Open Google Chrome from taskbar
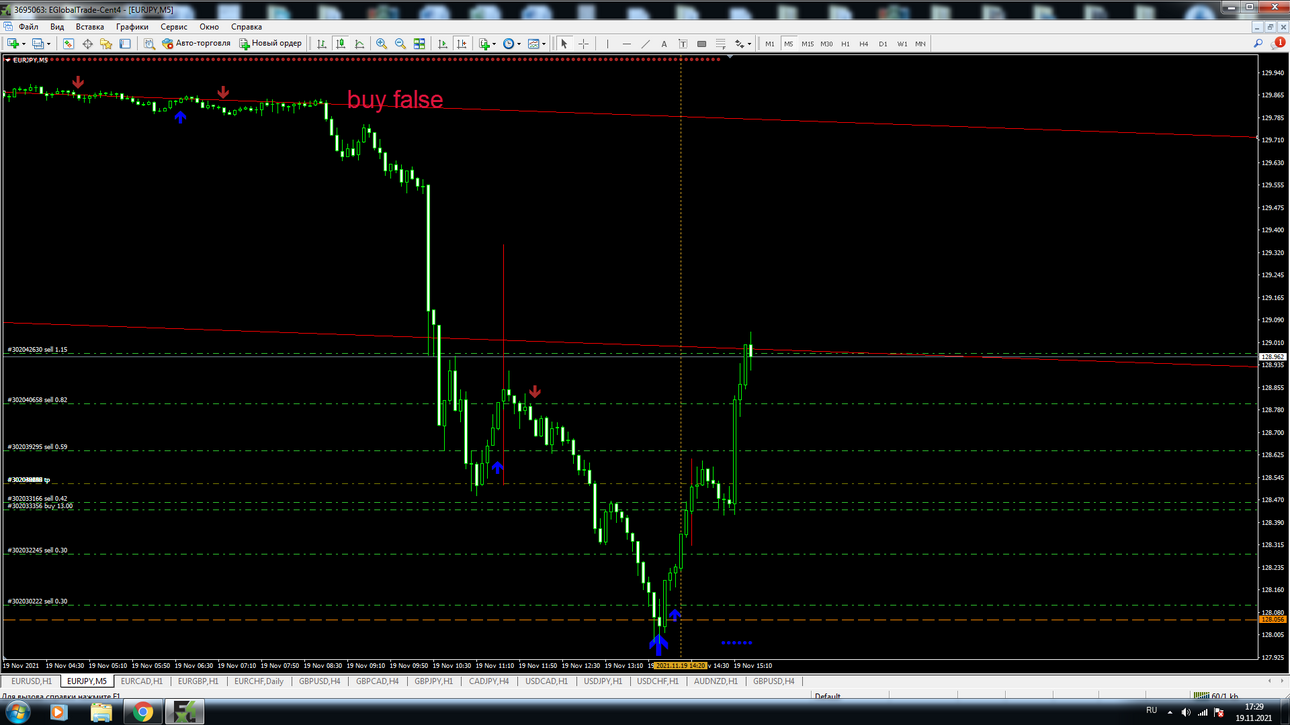Screen dimensions: 1290x725 point(143,712)
